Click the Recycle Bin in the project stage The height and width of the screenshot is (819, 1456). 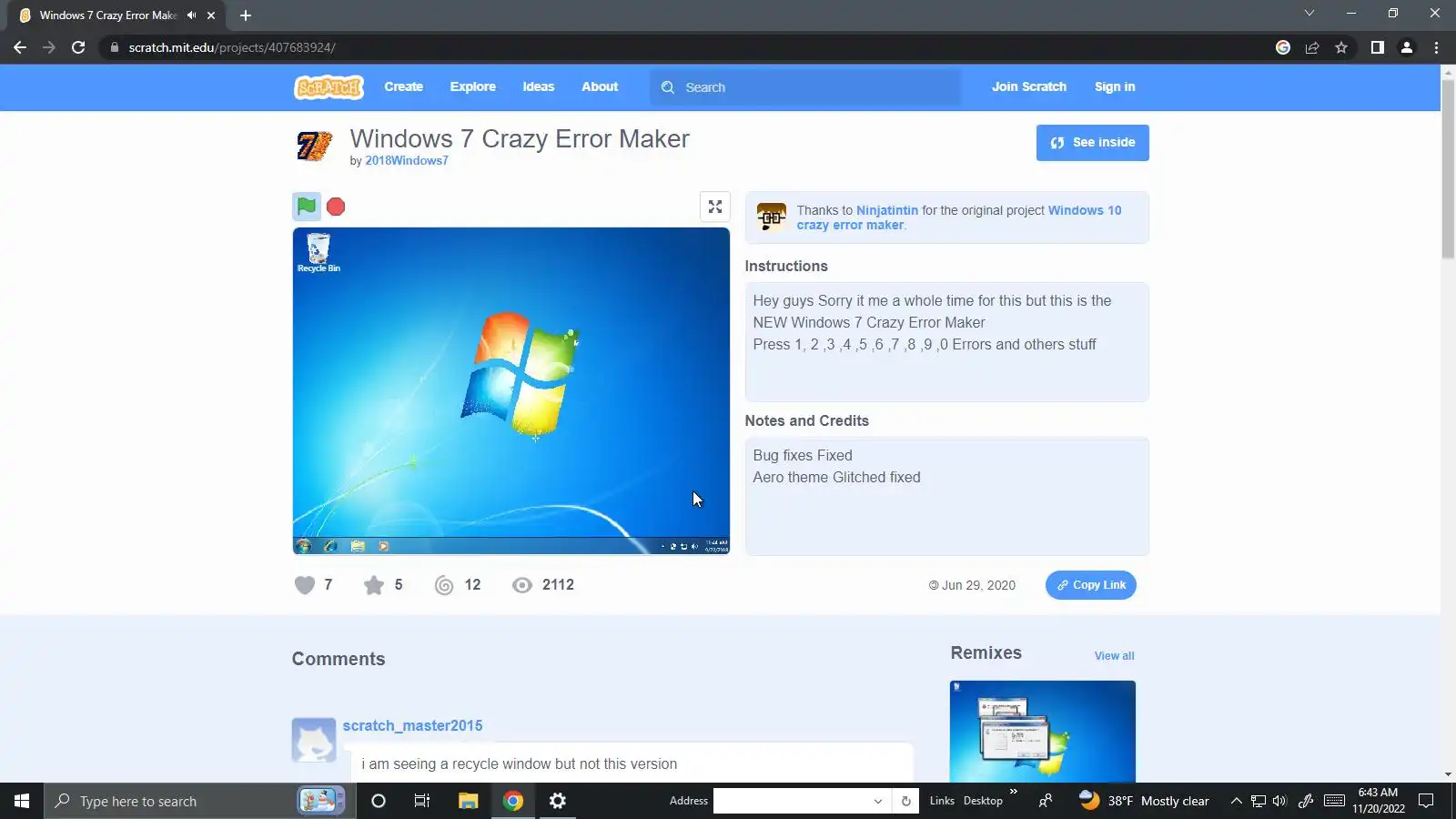[x=318, y=253]
